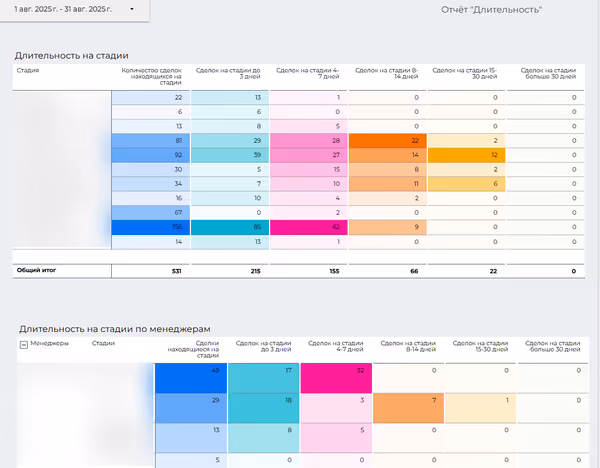This screenshot has width=600, height=468.
Task: Click the Стадии header in the managers table
Action: (103, 343)
